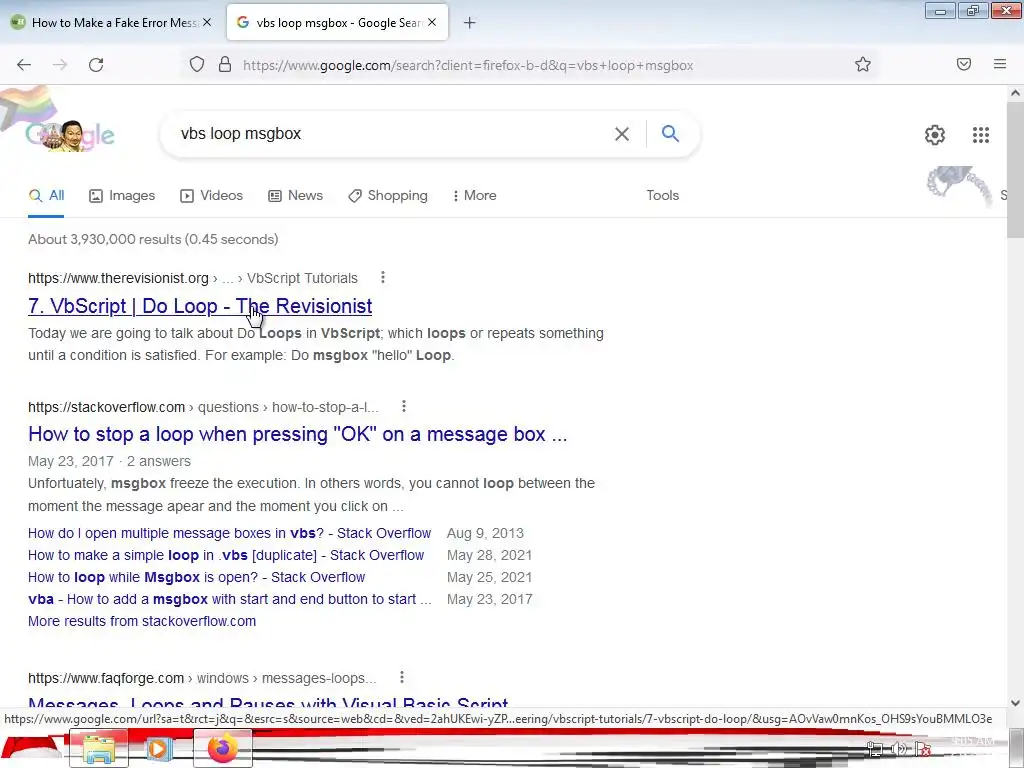
Task: Close the 'vbs loop msgbox' Google tab
Action: (x=432, y=22)
